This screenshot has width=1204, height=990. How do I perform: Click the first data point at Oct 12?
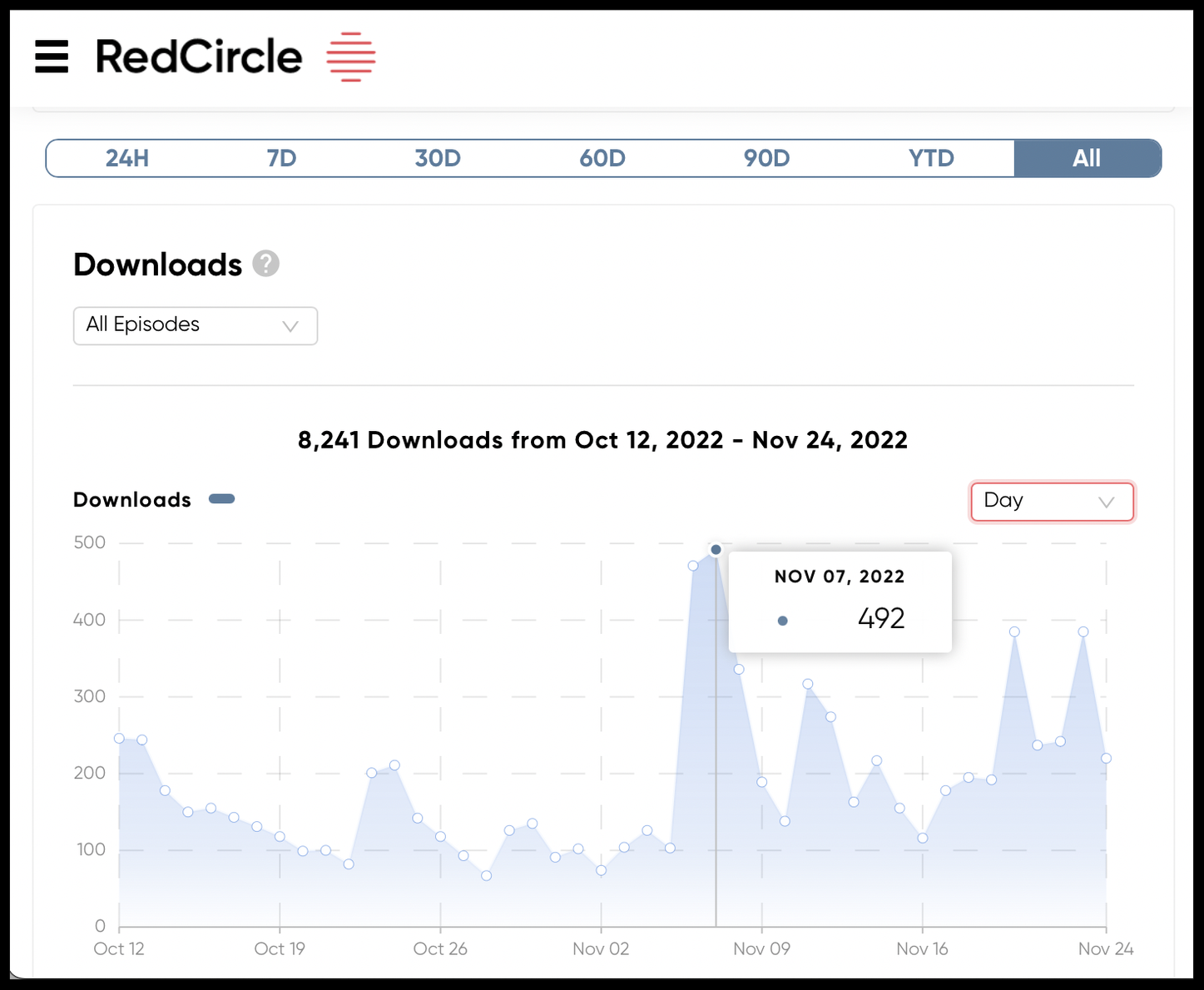[119, 738]
